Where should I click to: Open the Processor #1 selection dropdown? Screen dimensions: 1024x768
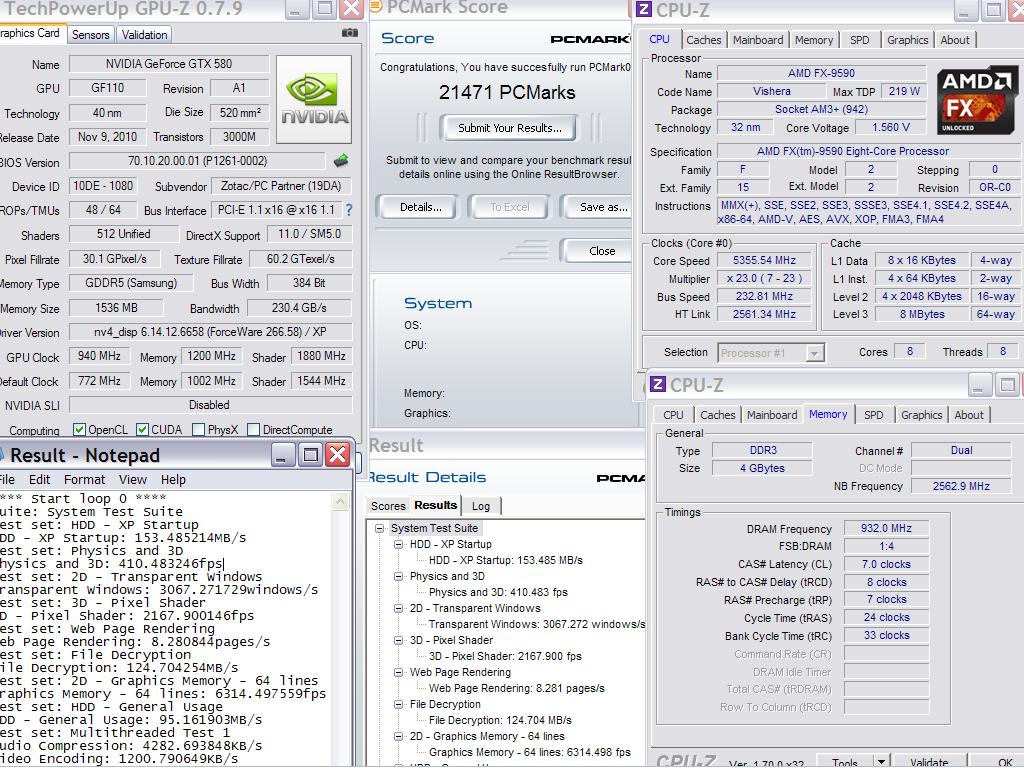point(814,353)
